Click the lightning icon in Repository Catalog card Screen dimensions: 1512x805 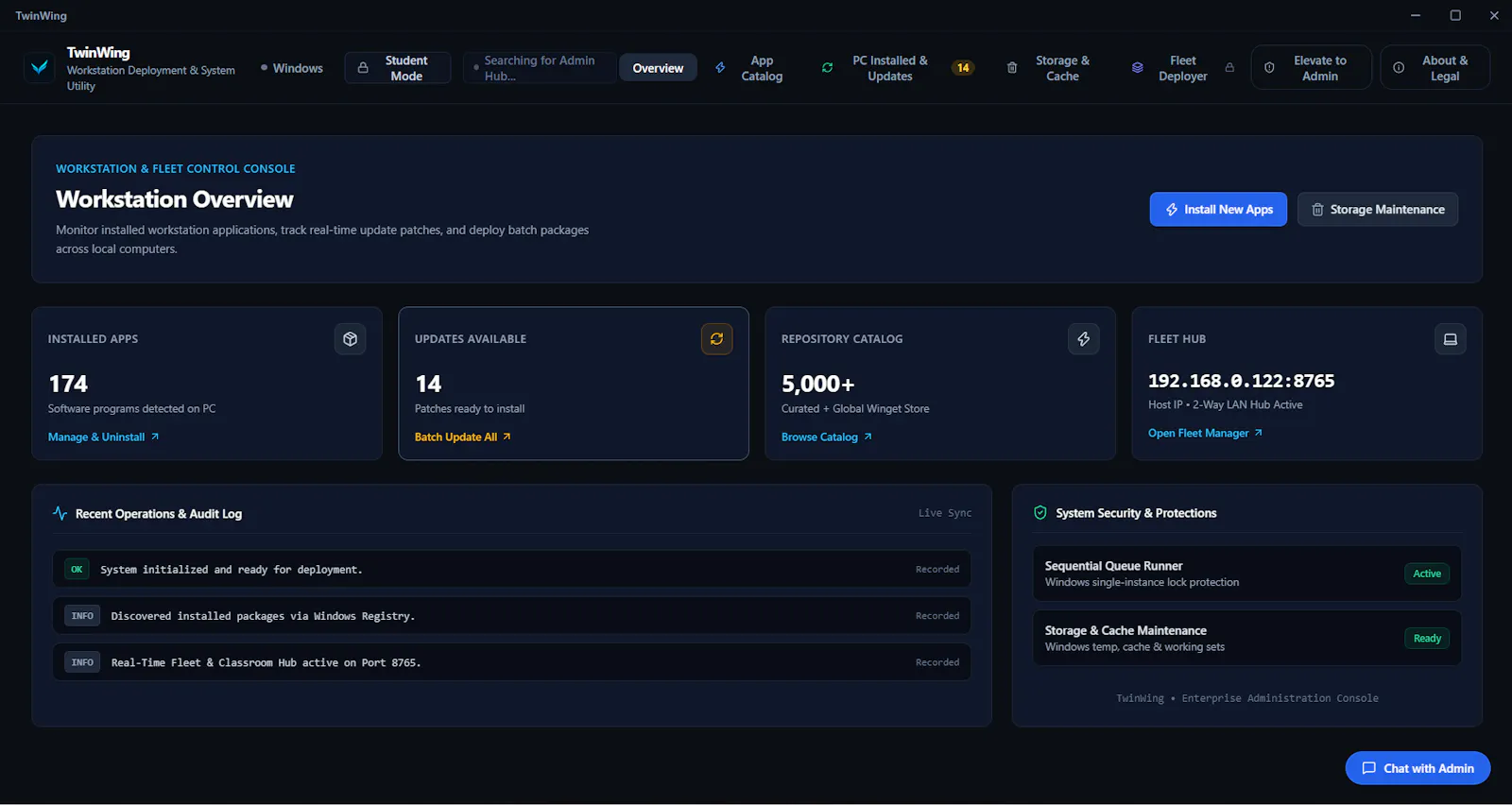click(x=1084, y=339)
